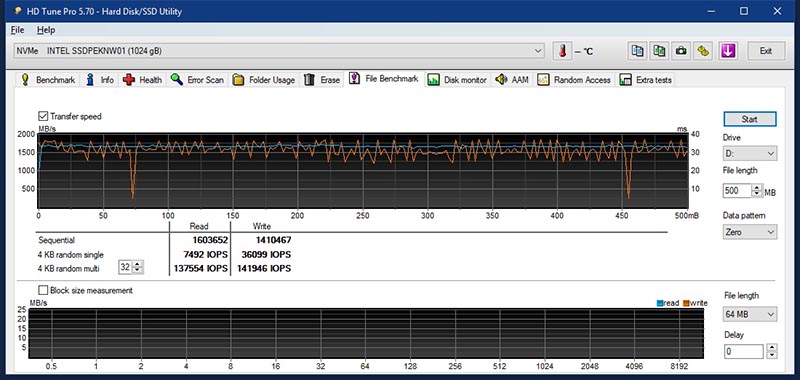This screenshot has height=380, width=800.
Task: Click 137554 IOPS read value
Action: (201, 268)
